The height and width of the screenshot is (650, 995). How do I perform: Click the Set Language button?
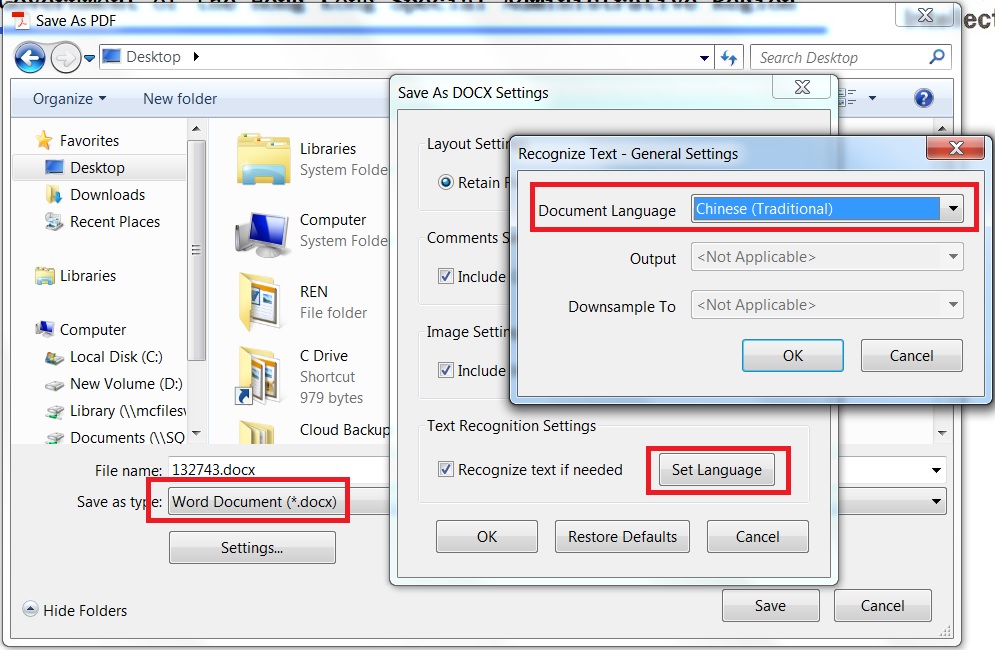pyautogui.click(x=716, y=470)
